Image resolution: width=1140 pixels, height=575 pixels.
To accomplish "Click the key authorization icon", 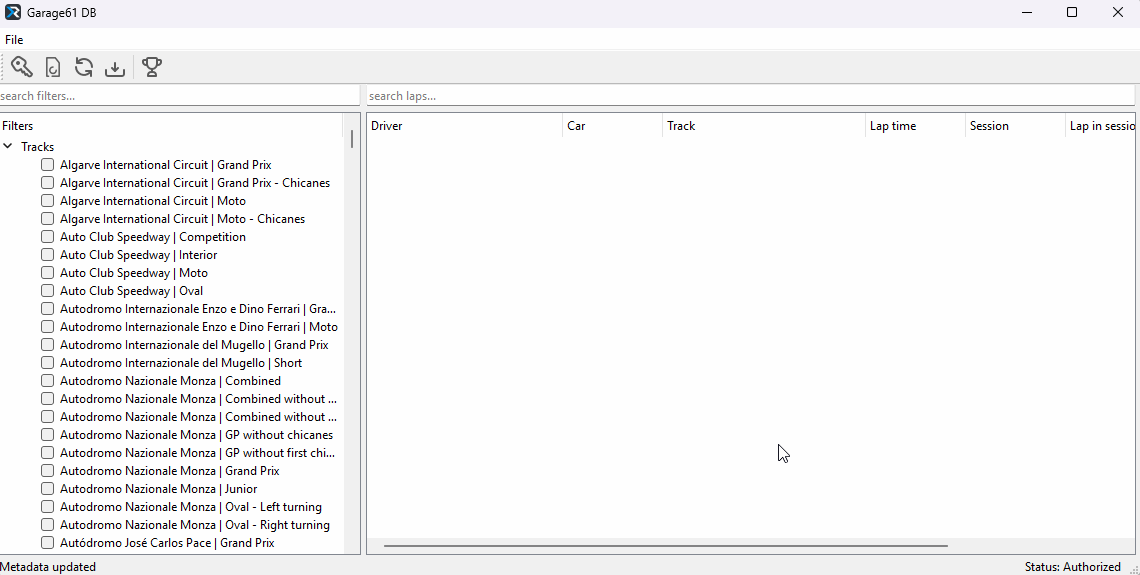I will [x=22, y=67].
